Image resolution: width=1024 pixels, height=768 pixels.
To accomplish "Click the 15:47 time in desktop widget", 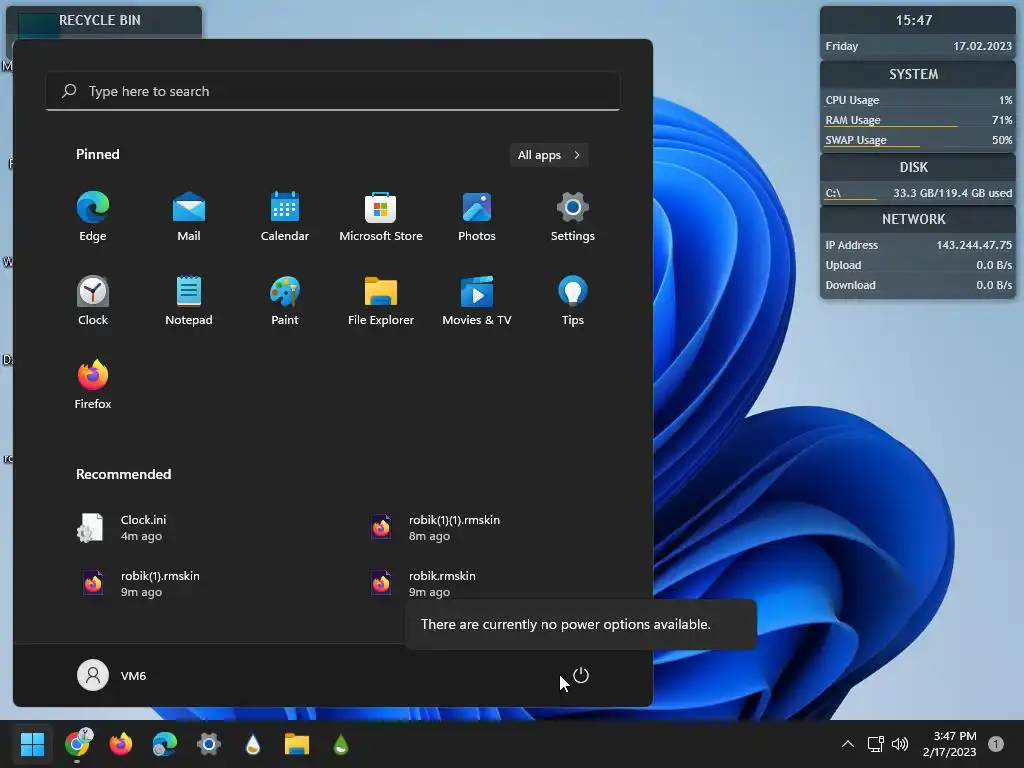I will click(914, 20).
